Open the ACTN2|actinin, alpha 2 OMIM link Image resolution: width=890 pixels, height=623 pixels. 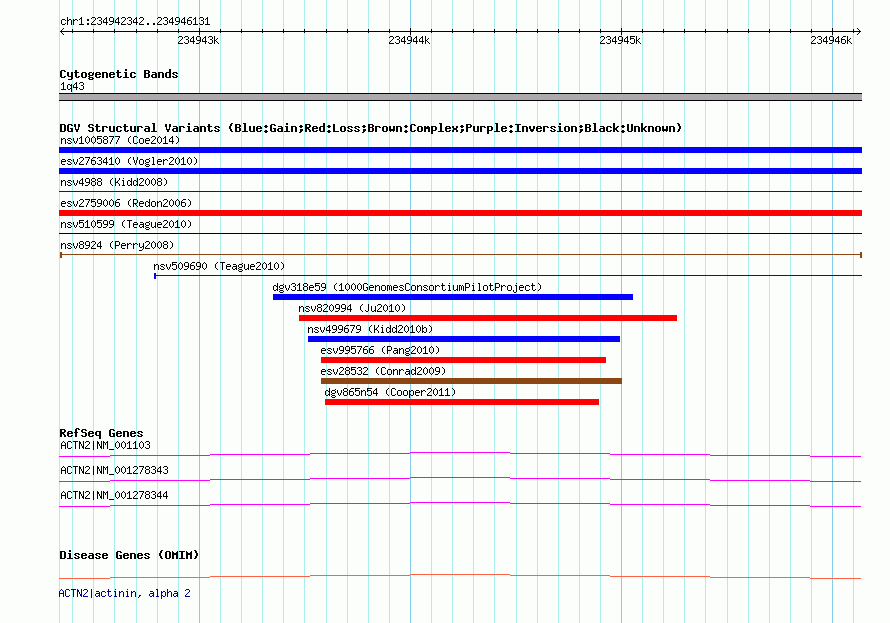point(124,593)
